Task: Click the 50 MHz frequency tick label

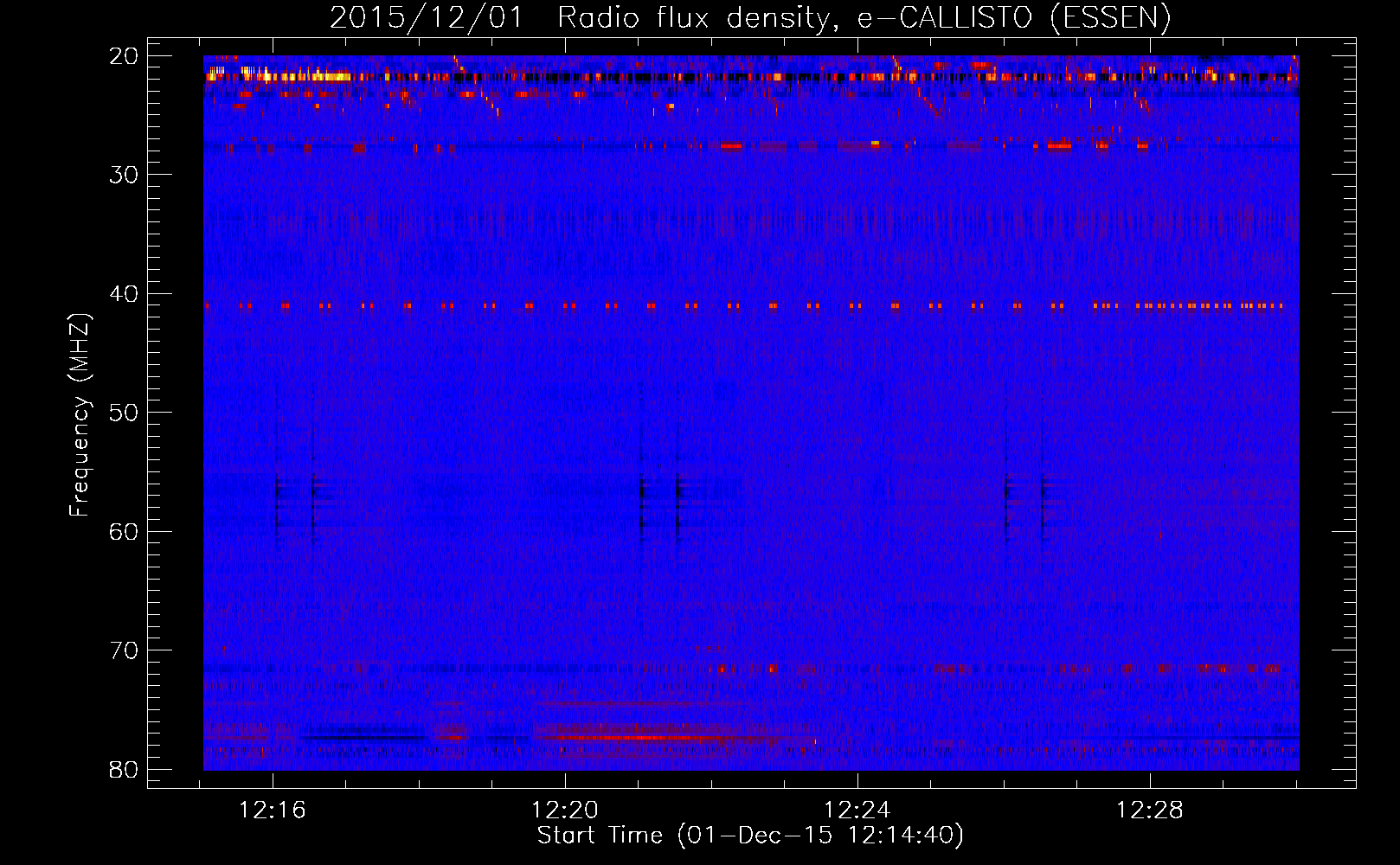Action: (125, 413)
